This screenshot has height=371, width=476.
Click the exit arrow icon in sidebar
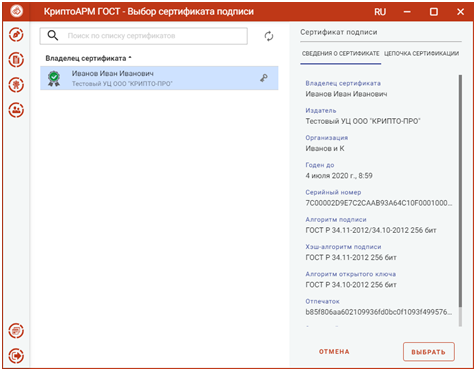coord(16,356)
